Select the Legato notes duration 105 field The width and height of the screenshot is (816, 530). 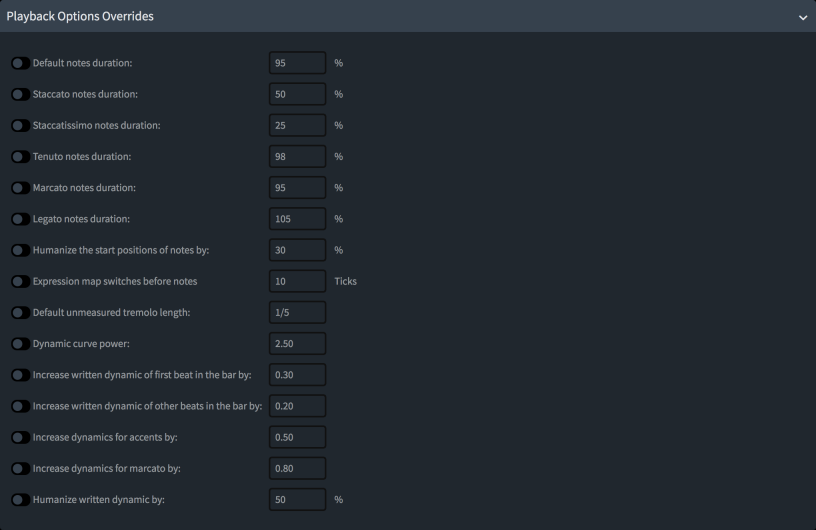297,219
